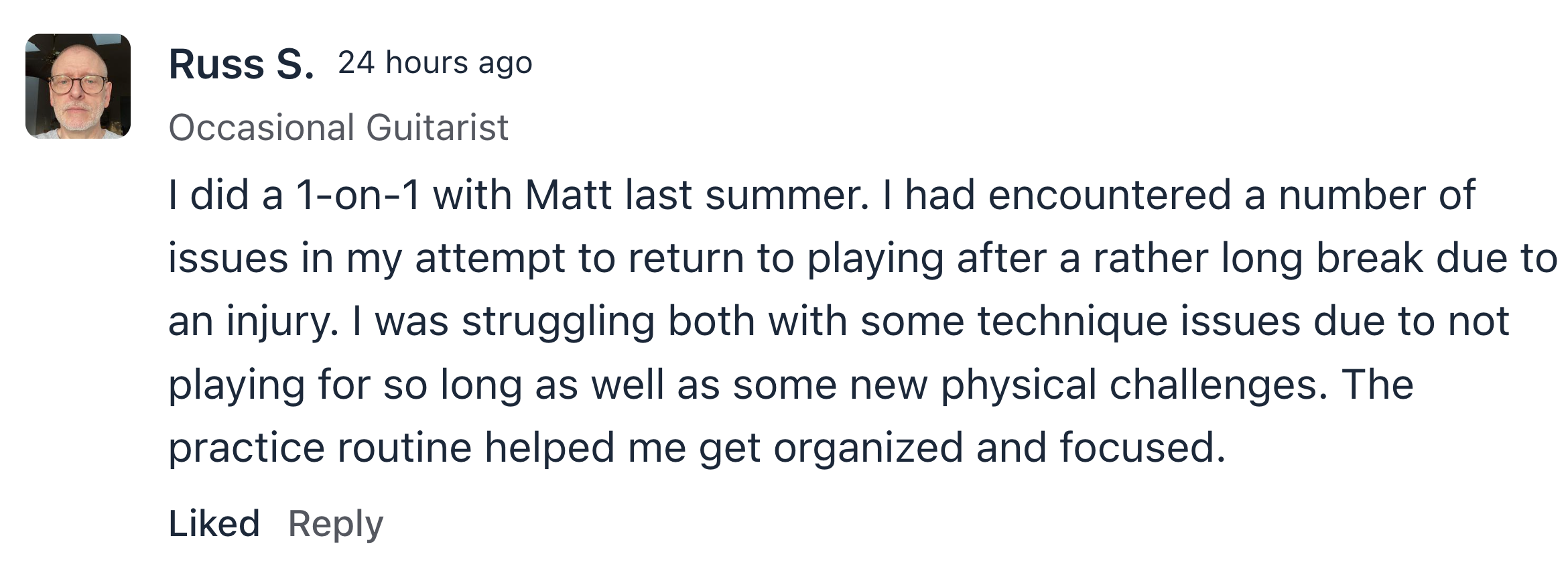The width and height of the screenshot is (1568, 577).
Task: Click the name Matt in the comment
Action: click(568, 195)
